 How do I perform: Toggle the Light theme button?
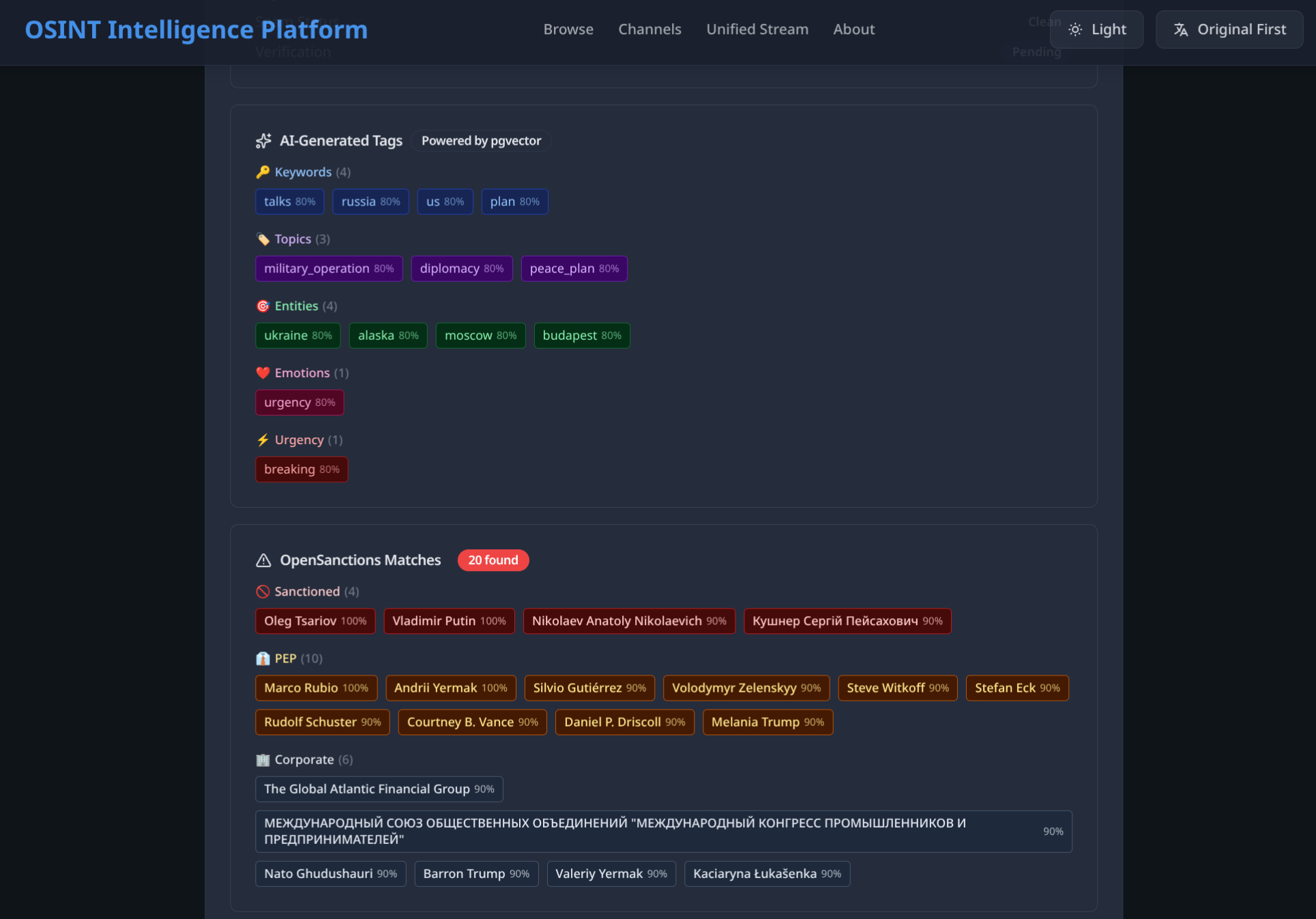[1096, 29]
